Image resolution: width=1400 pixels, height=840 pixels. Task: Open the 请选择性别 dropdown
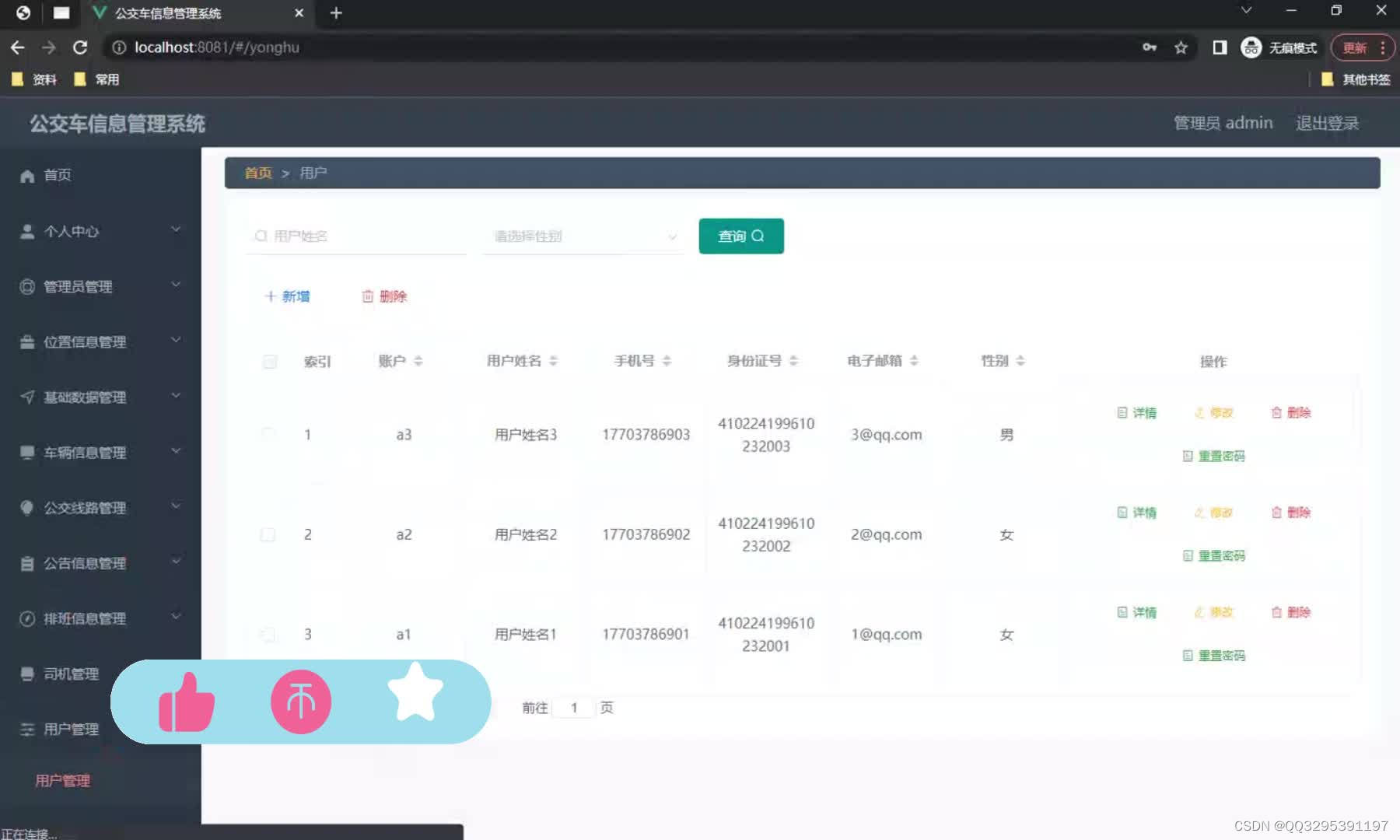pyautogui.click(x=583, y=236)
